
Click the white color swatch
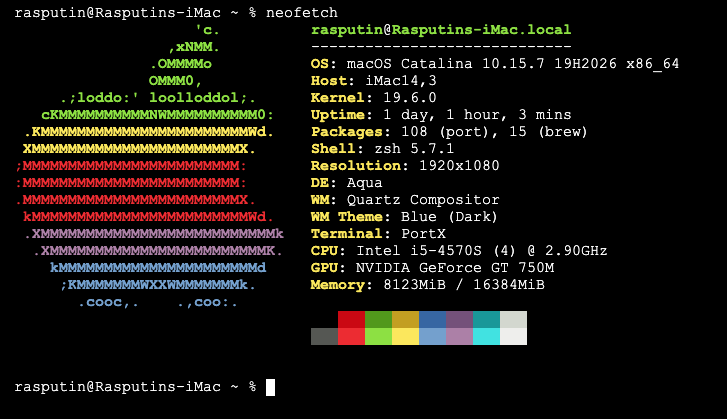pos(513,337)
